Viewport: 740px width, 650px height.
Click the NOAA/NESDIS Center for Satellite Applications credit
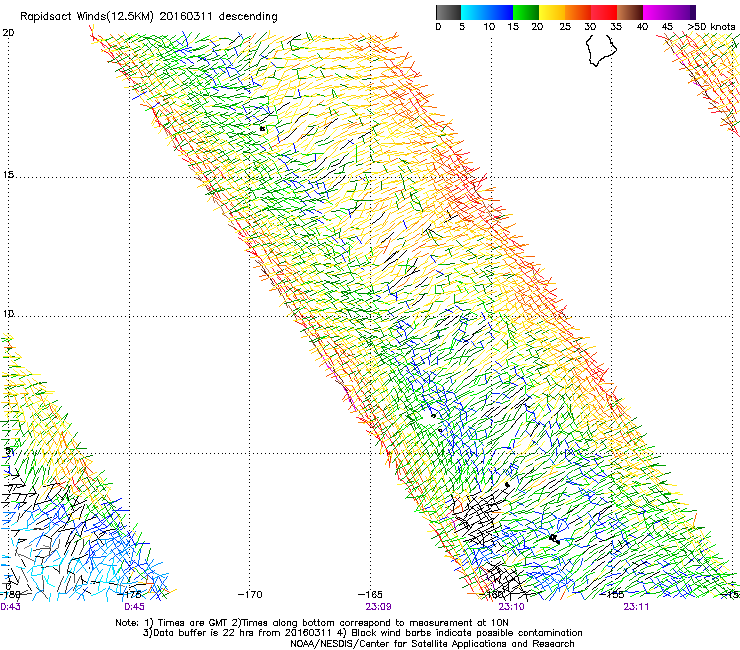(x=432, y=644)
